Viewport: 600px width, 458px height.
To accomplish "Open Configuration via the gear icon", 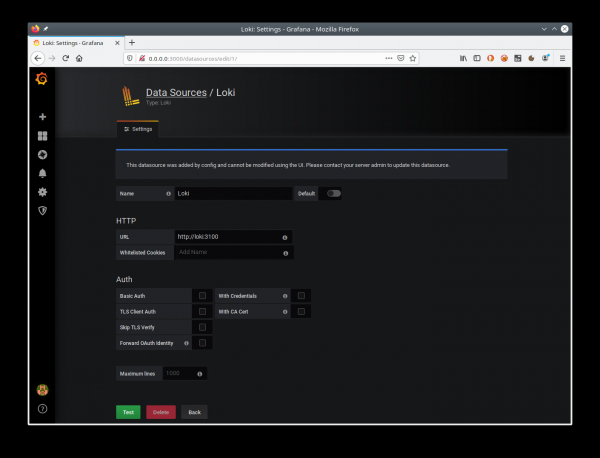I will pyautogui.click(x=42, y=192).
